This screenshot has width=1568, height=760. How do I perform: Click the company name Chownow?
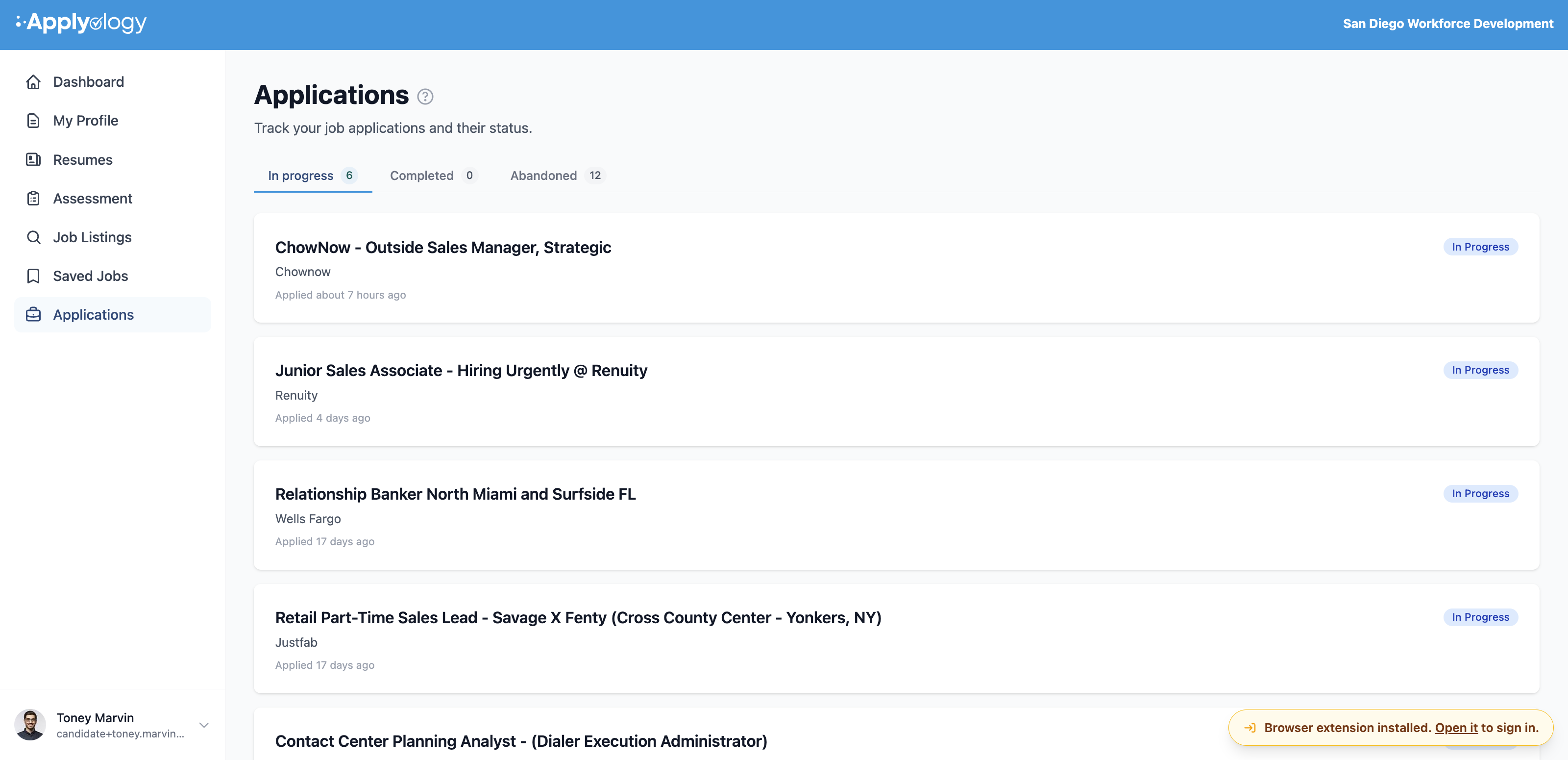point(302,272)
